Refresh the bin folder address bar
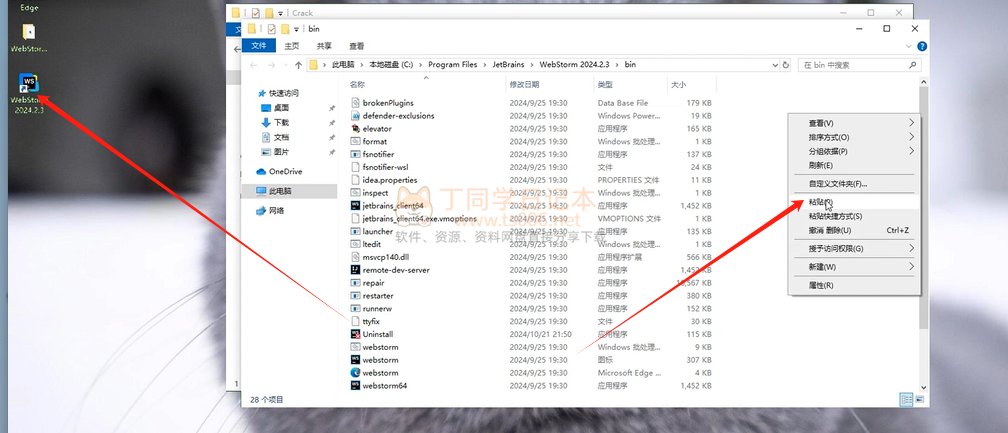This screenshot has height=433, width=1008. tap(785, 65)
